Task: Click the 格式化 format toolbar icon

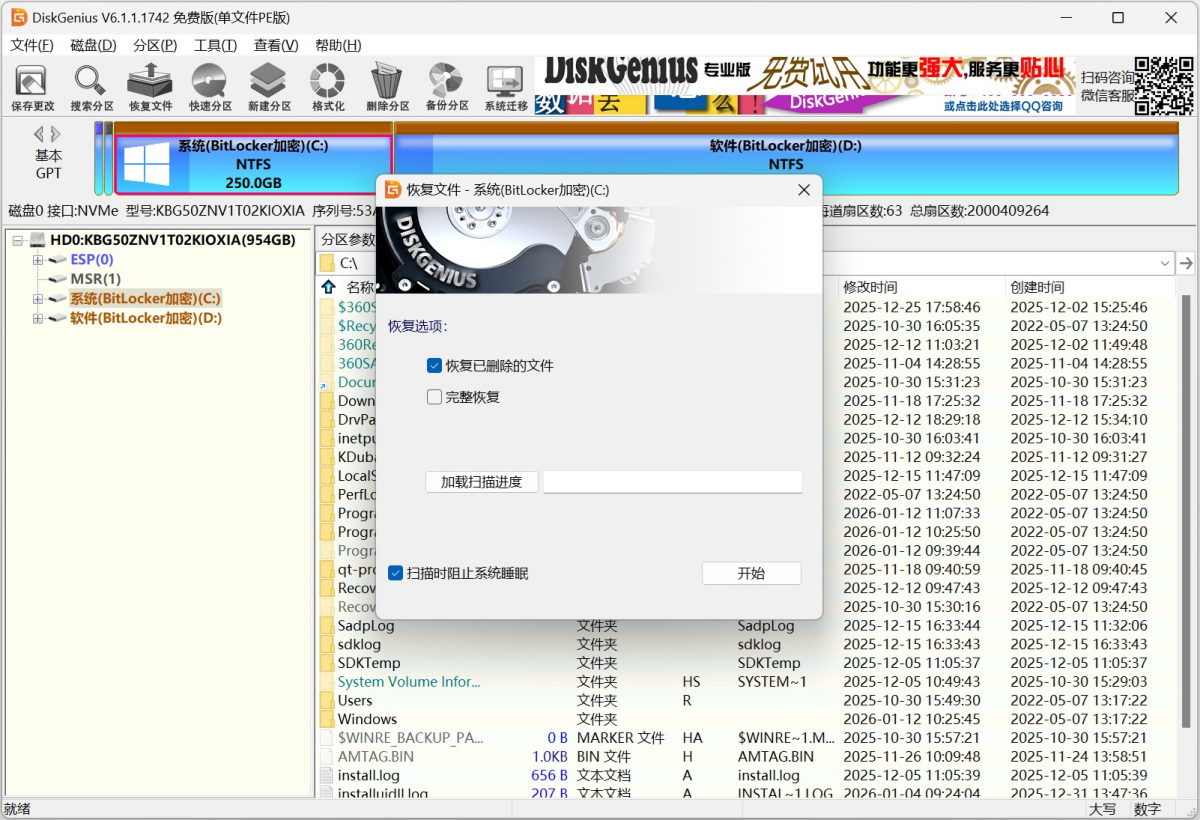Action: click(326, 86)
